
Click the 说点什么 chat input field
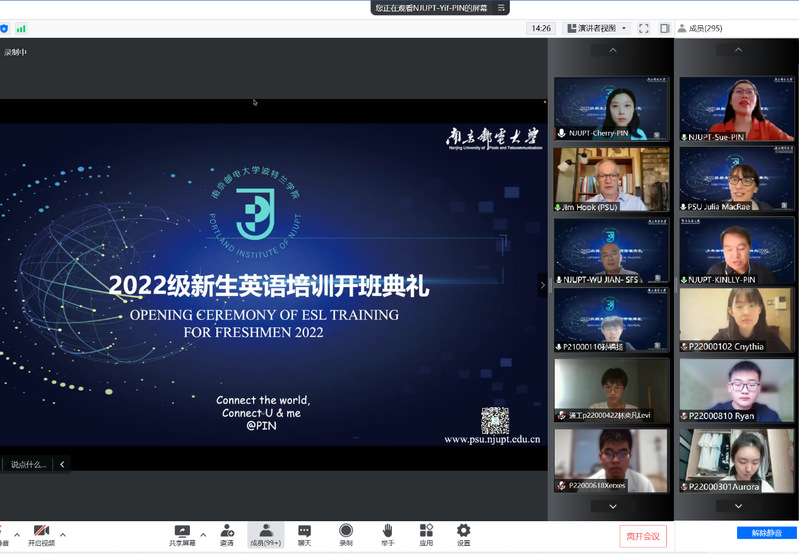(28, 464)
